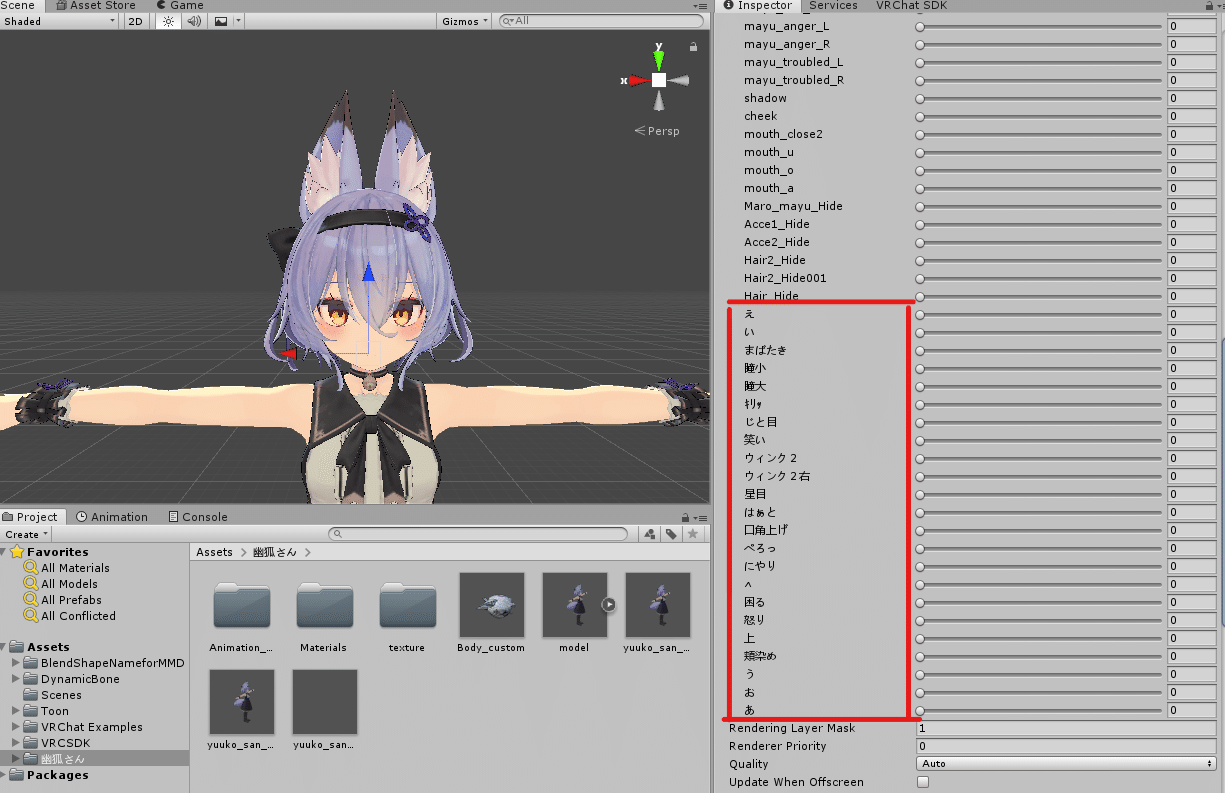Open the texture folder thumbnail
Image resolution: width=1225 pixels, height=793 pixels.
(x=407, y=605)
